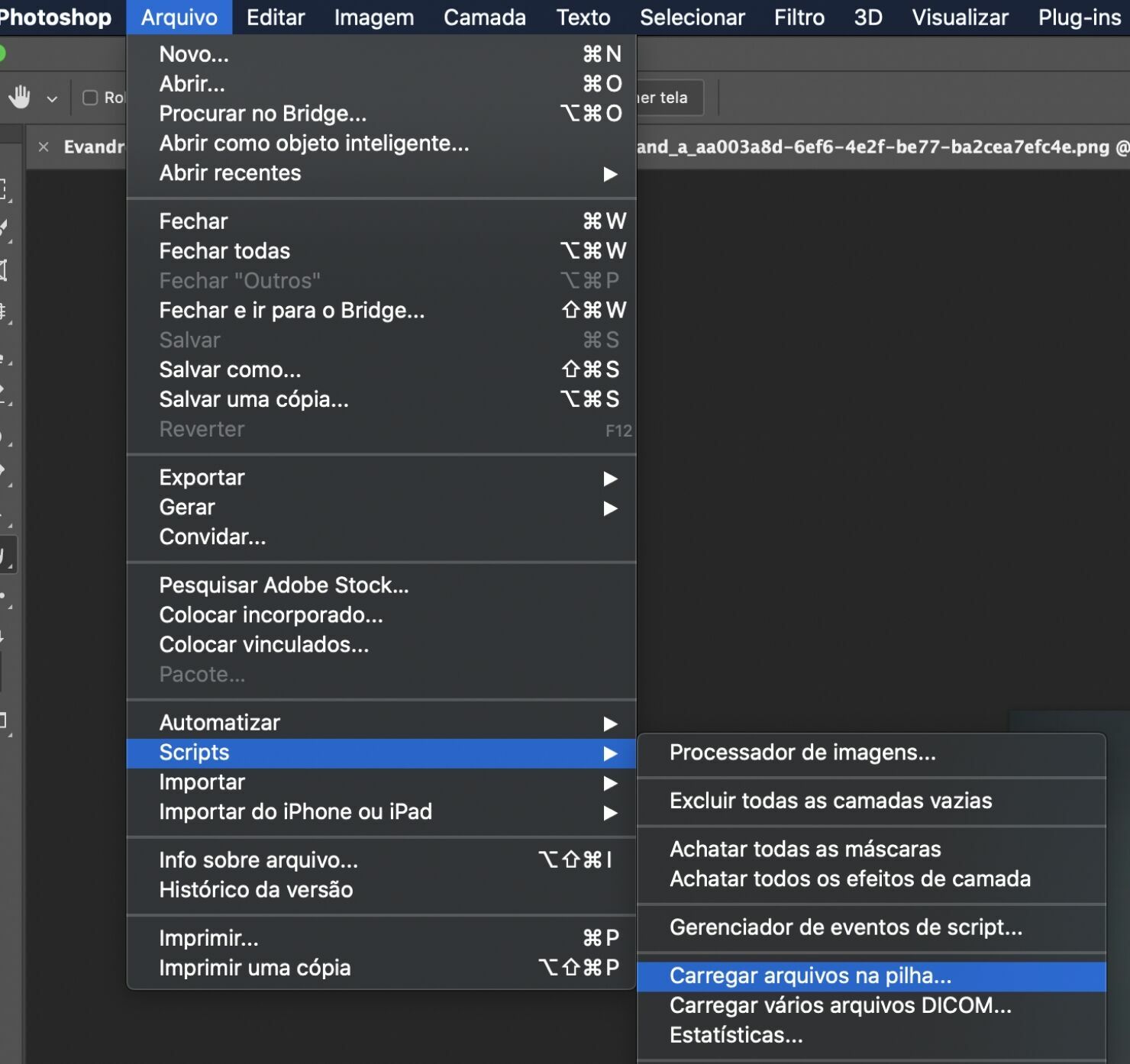Close the open Arquivo menu
1130x1064 pixels.
(179, 17)
